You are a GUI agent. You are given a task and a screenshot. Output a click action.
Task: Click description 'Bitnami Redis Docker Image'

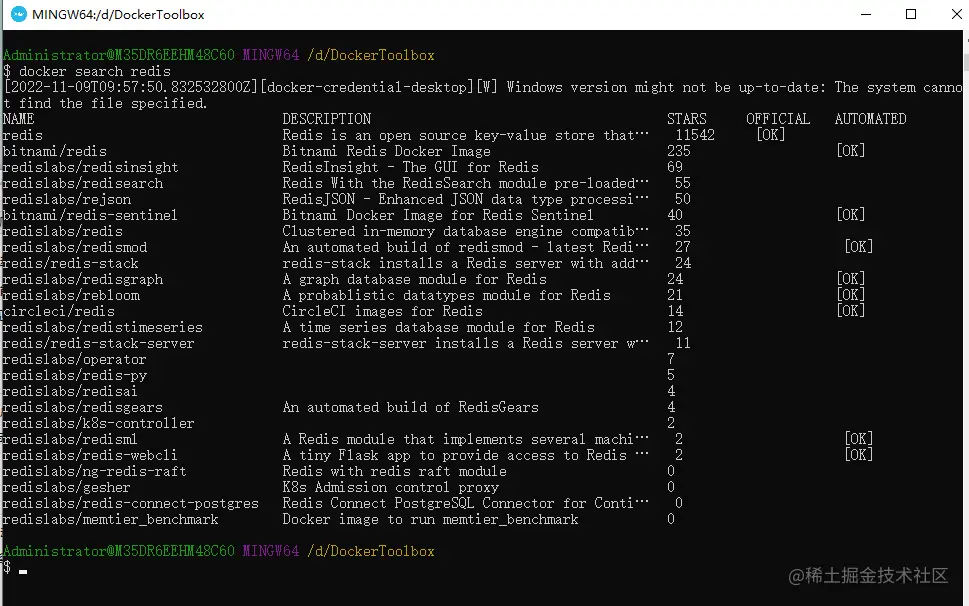[x=386, y=151]
